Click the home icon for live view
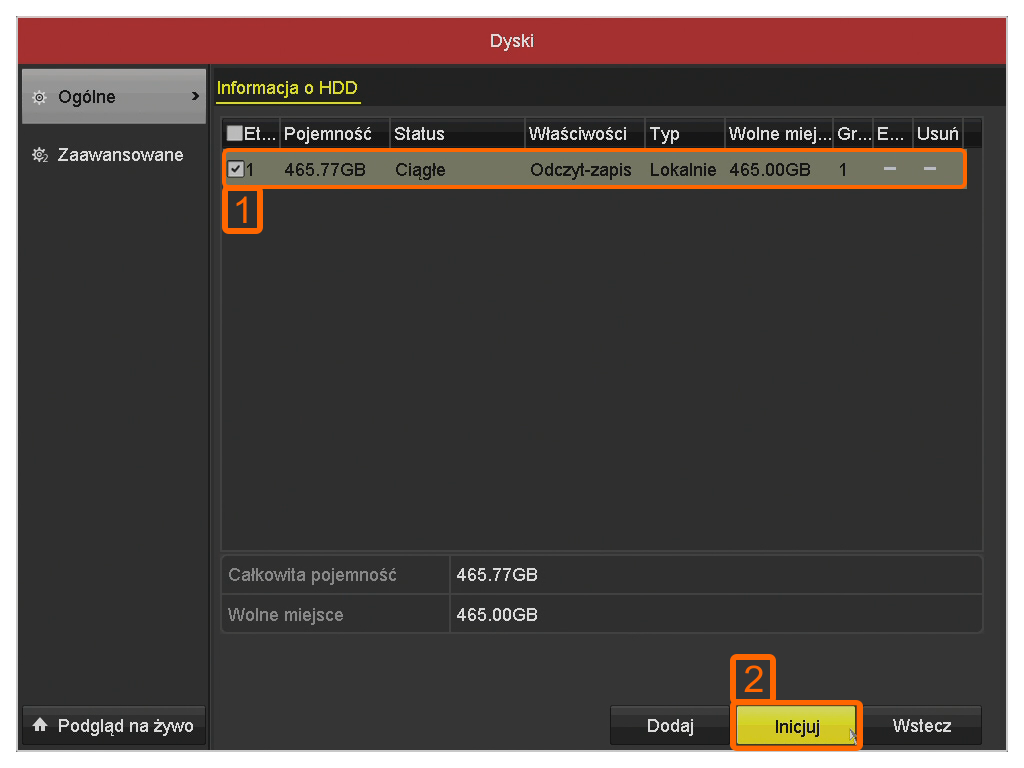The height and width of the screenshot is (768, 1024). pos(39,726)
